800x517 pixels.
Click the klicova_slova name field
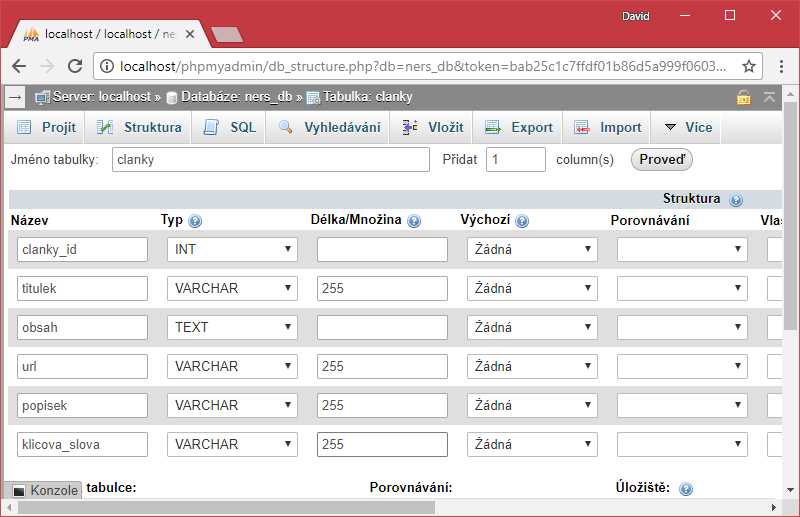(x=82, y=445)
